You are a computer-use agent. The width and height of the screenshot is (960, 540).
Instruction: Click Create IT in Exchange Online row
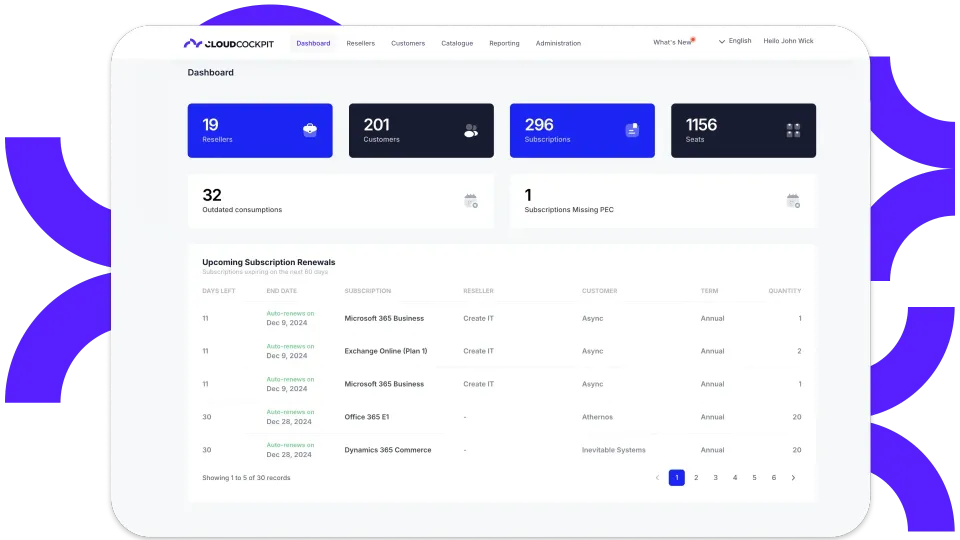click(x=478, y=351)
